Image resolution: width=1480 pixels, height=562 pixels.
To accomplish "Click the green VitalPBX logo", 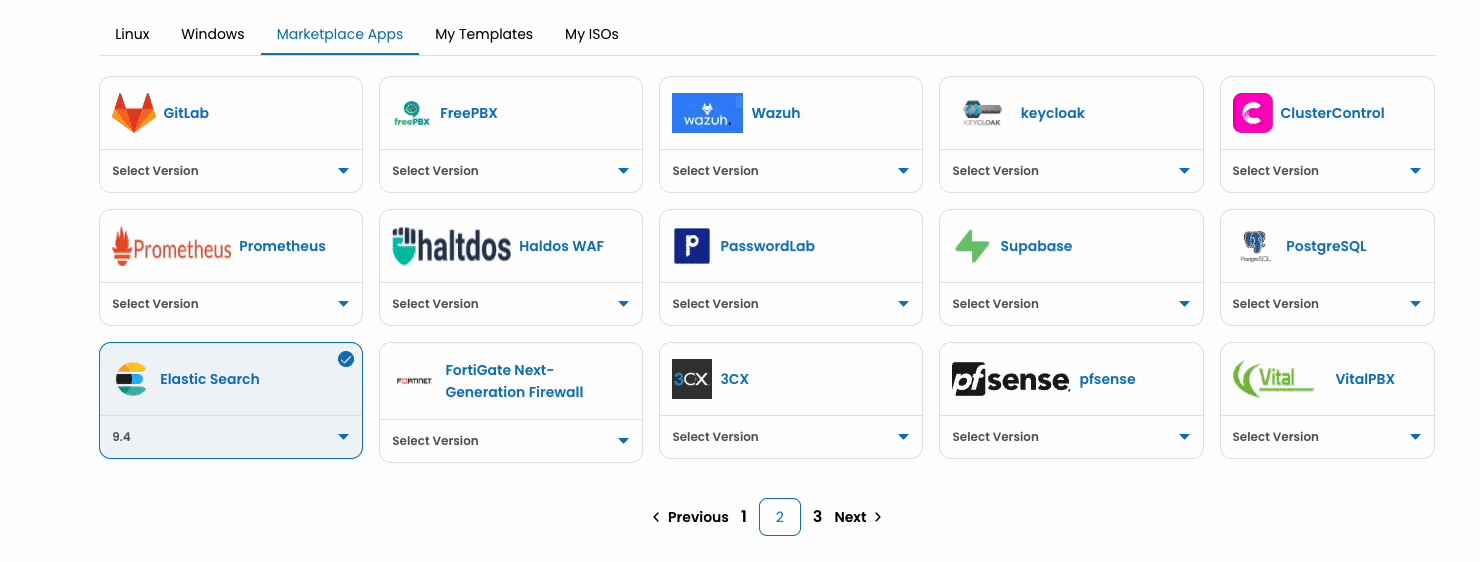I will pos(1273,379).
